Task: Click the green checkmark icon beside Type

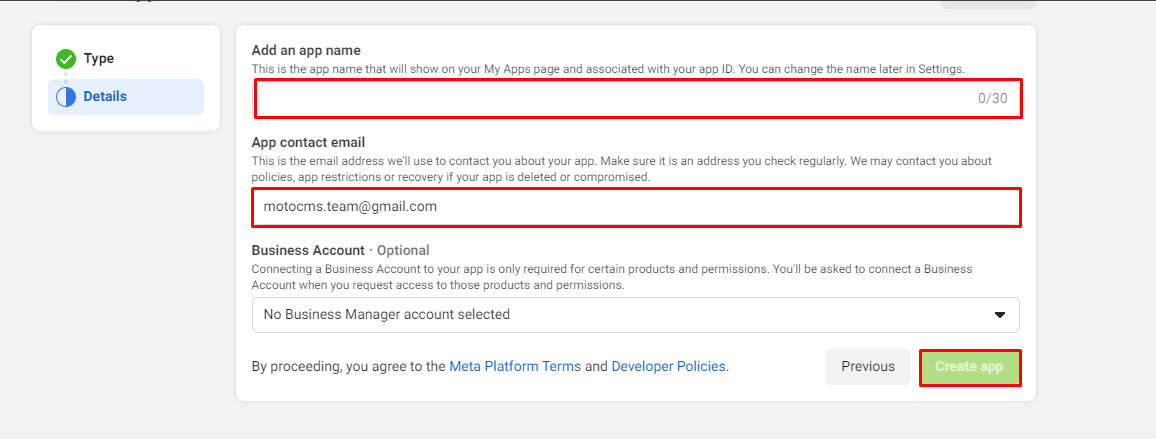Action: [66, 58]
